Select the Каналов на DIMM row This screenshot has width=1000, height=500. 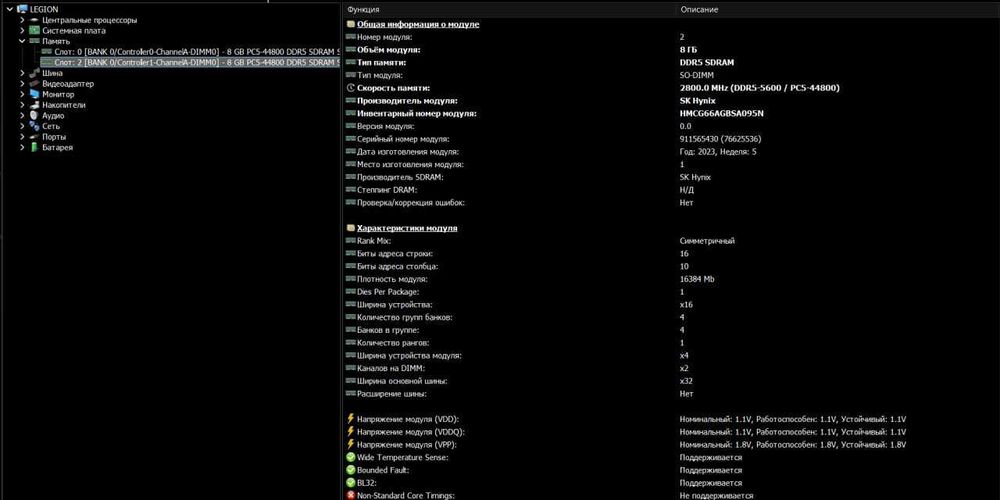(x=671, y=369)
